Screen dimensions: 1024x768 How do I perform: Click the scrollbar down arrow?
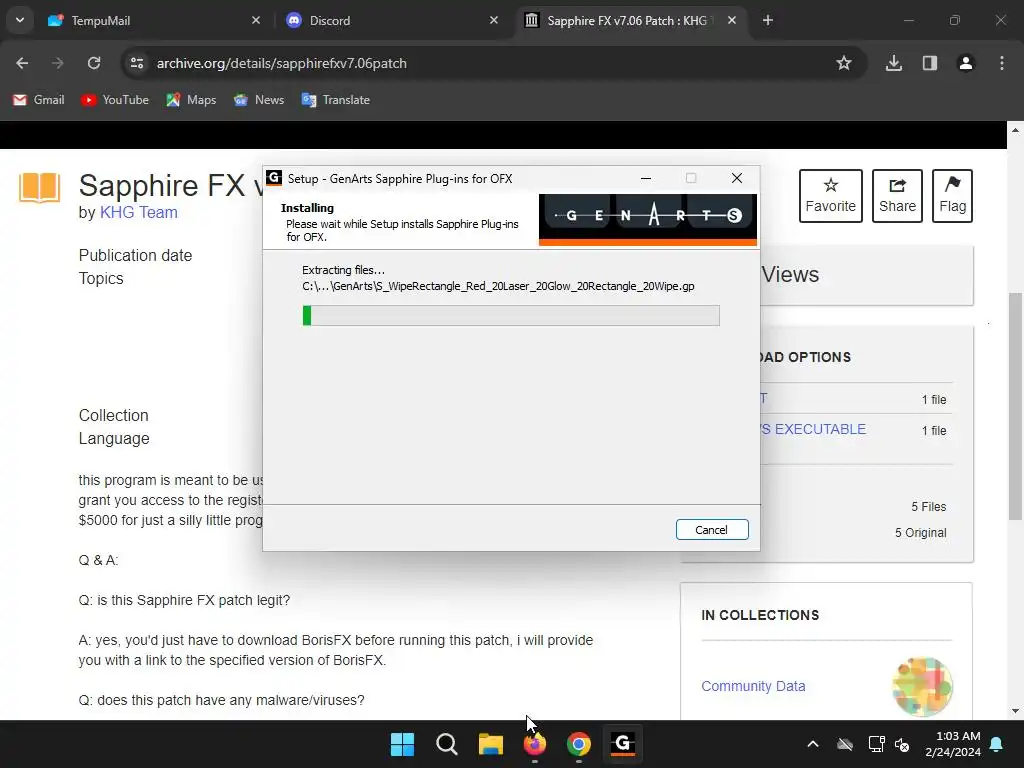(x=1015, y=711)
